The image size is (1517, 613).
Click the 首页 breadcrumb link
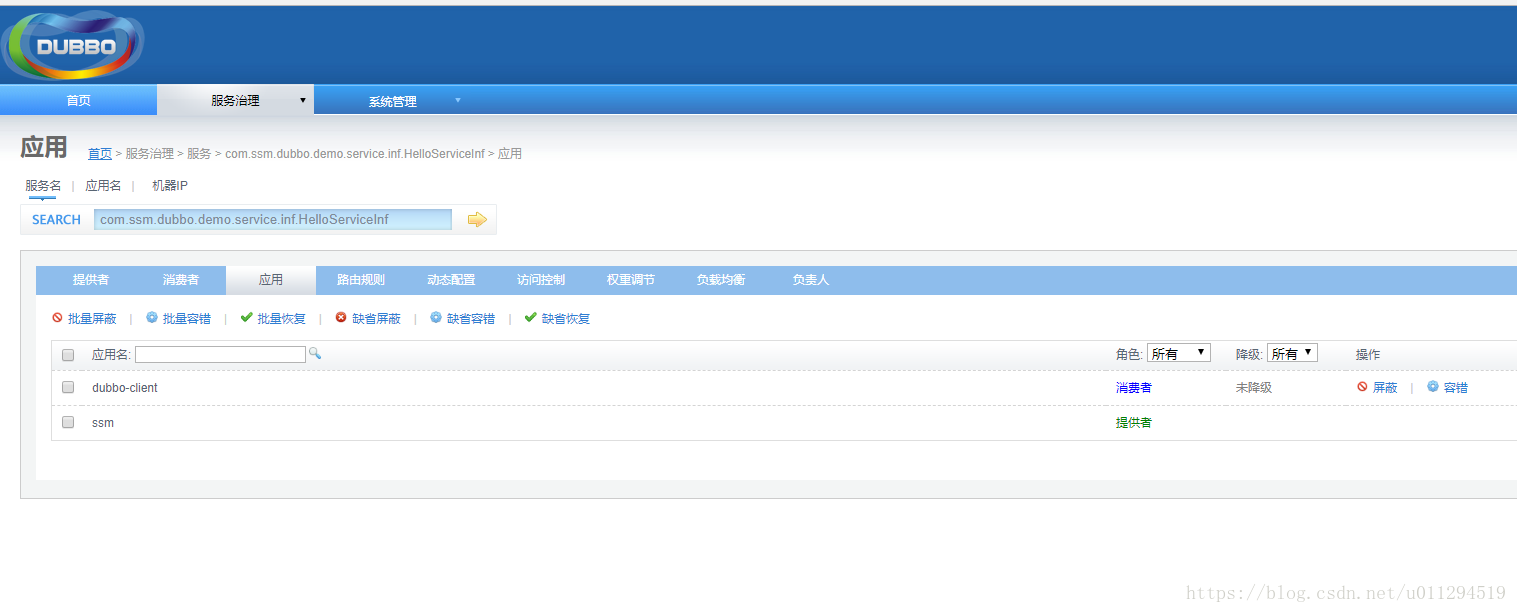pos(100,154)
